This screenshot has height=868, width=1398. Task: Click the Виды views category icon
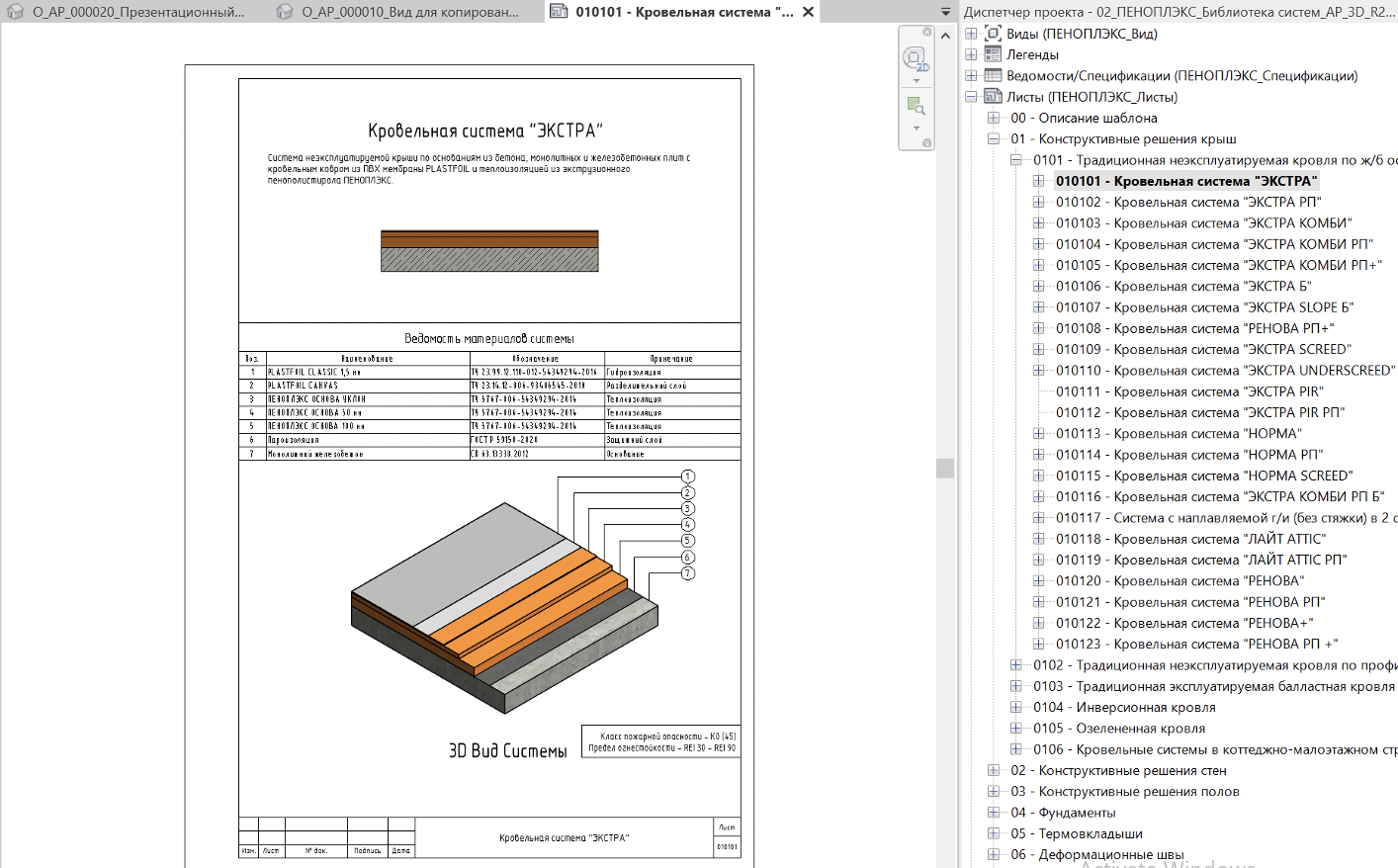click(993, 34)
